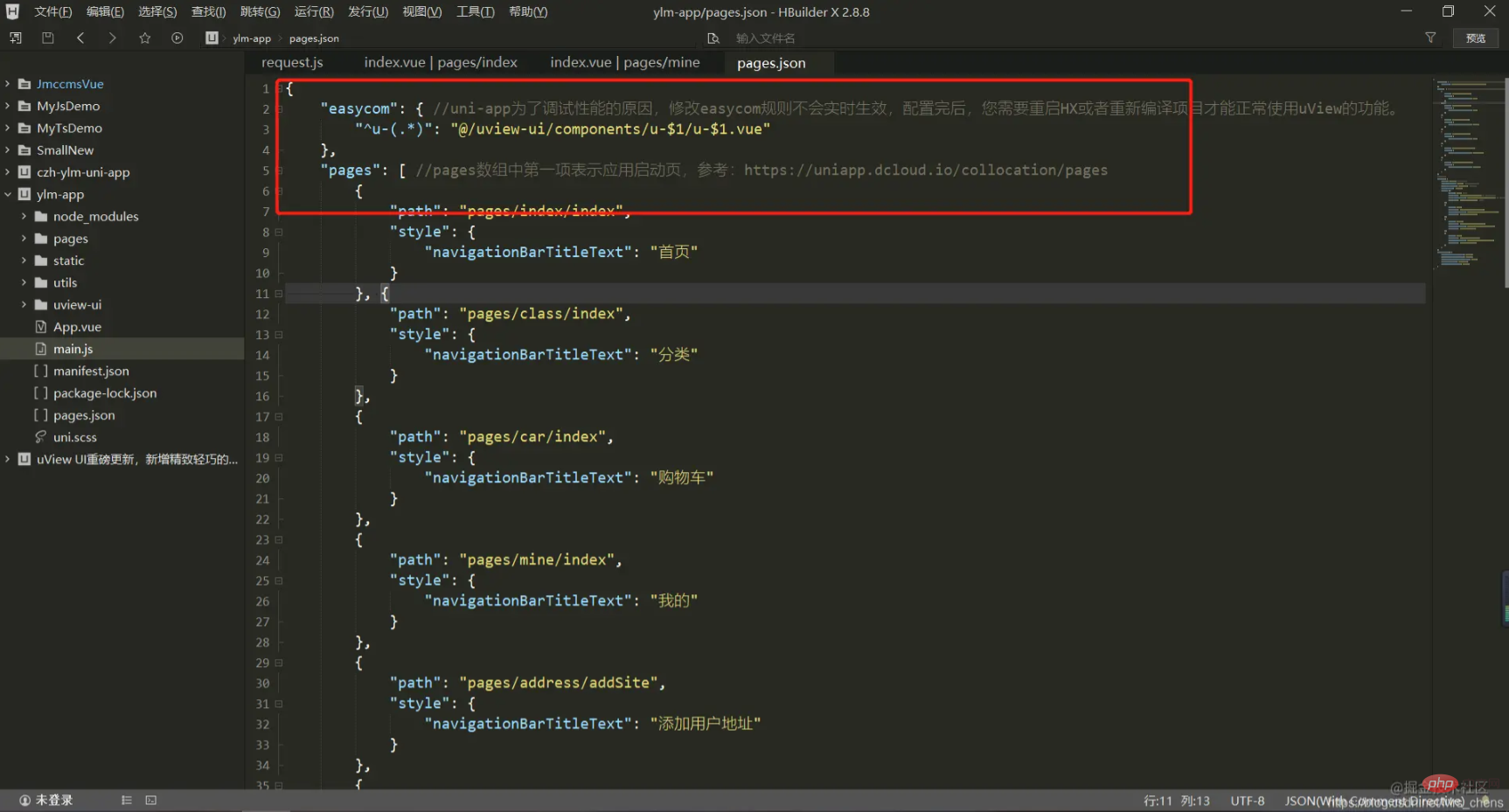
Task: Click the App.vue file icon
Action: (x=41, y=326)
